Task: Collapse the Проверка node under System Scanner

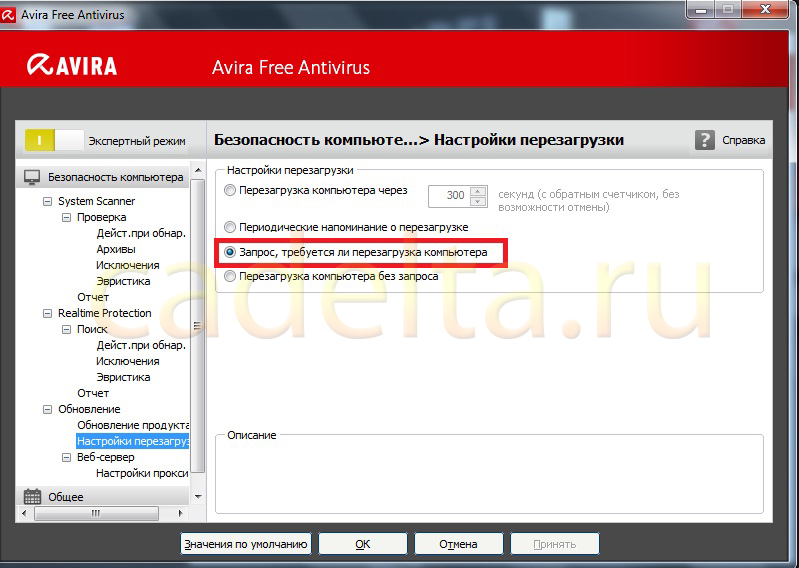Action: coord(66,218)
